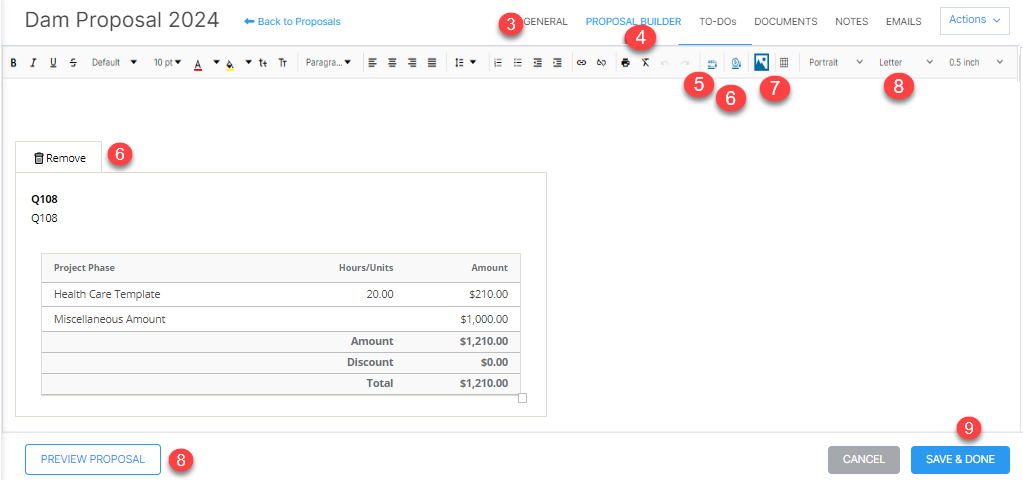Click the increase font size icon
Image resolution: width=1023 pixels, height=480 pixels.
tap(282, 63)
